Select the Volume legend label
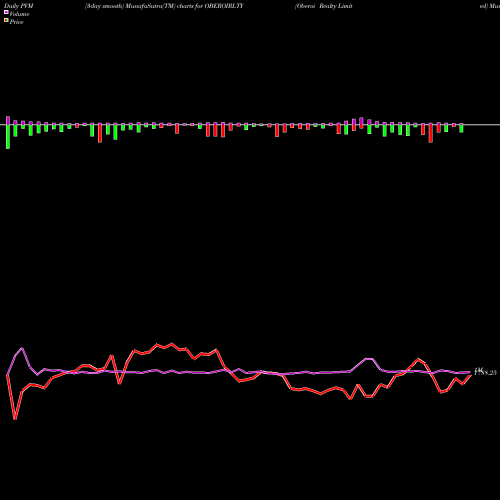 point(19,14)
